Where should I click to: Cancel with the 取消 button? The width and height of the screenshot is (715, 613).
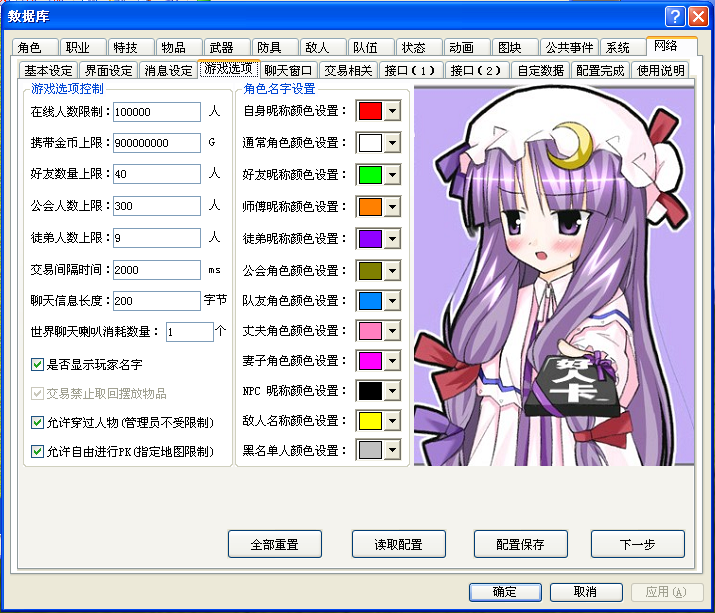[x=586, y=592]
